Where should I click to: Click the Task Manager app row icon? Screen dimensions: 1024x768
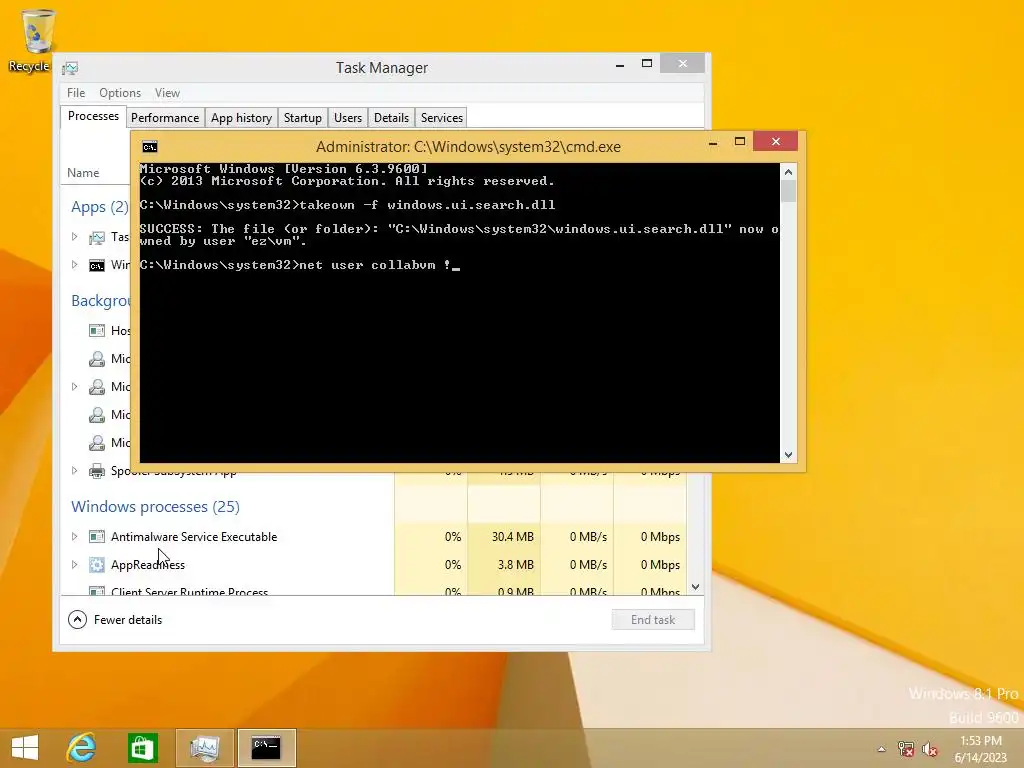pyautogui.click(x=97, y=237)
